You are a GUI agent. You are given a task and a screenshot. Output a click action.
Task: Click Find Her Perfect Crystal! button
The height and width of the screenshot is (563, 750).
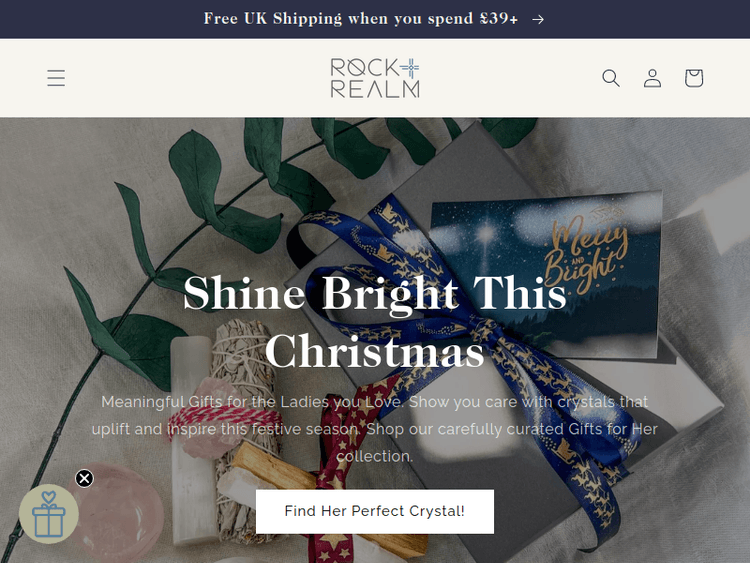coord(375,511)
